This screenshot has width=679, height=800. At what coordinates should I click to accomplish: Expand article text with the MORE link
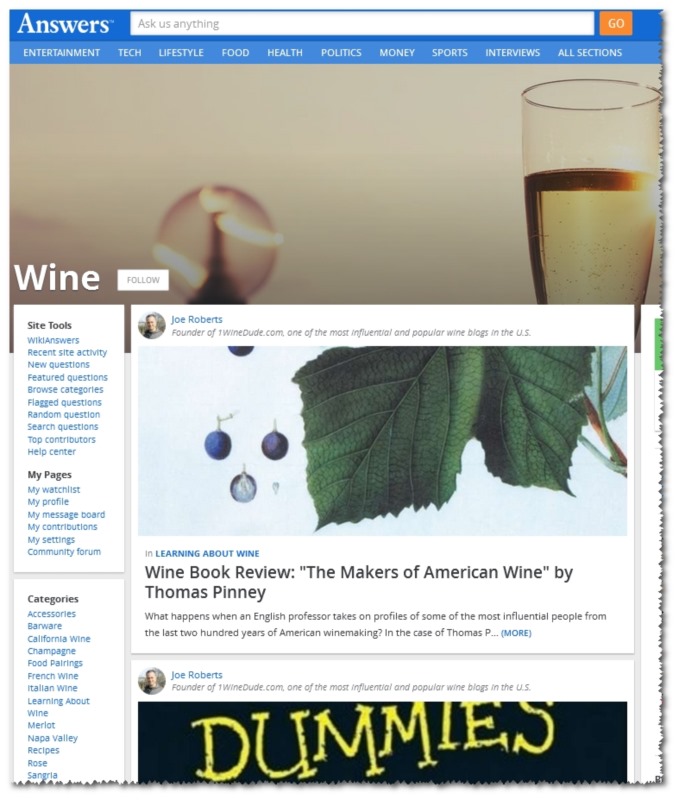(x=516, y=633)
